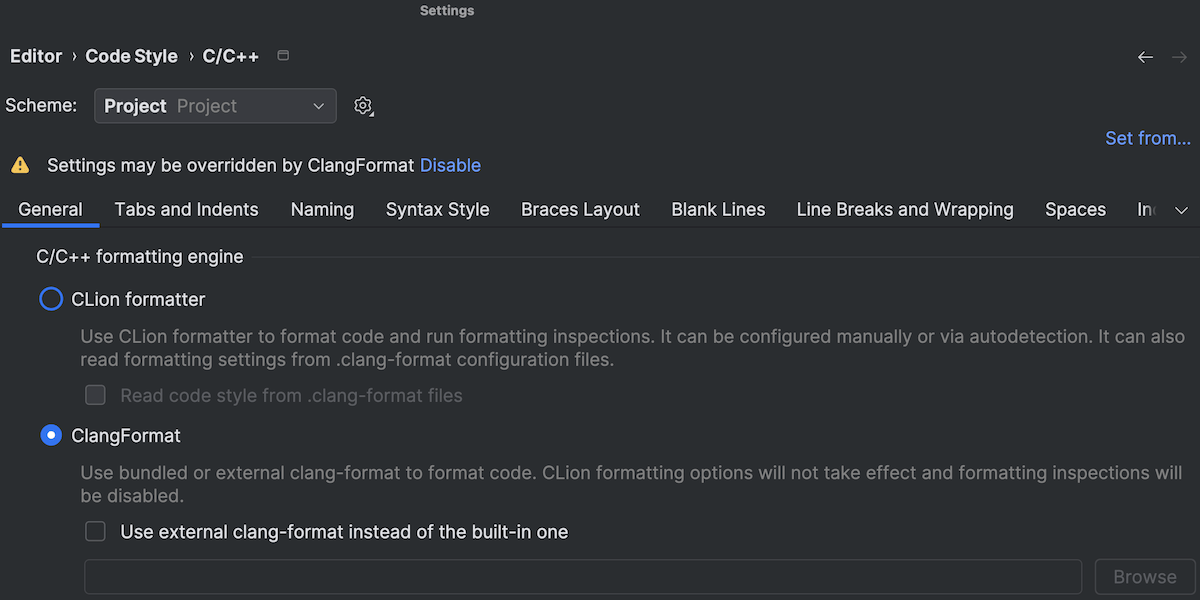Check Read code style from .clang-format files
This screenshot has width=1200, height=600.
coord(95,396)
